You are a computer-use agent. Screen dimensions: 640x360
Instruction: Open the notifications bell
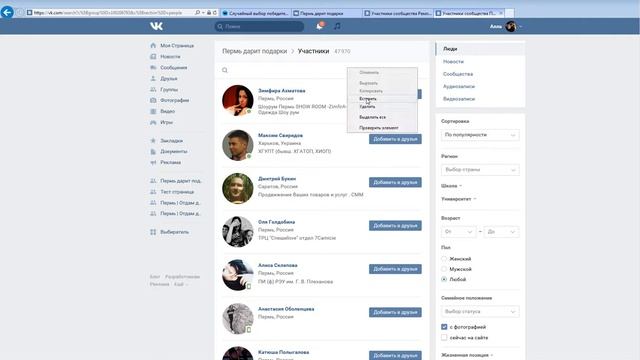pos(320,26)
